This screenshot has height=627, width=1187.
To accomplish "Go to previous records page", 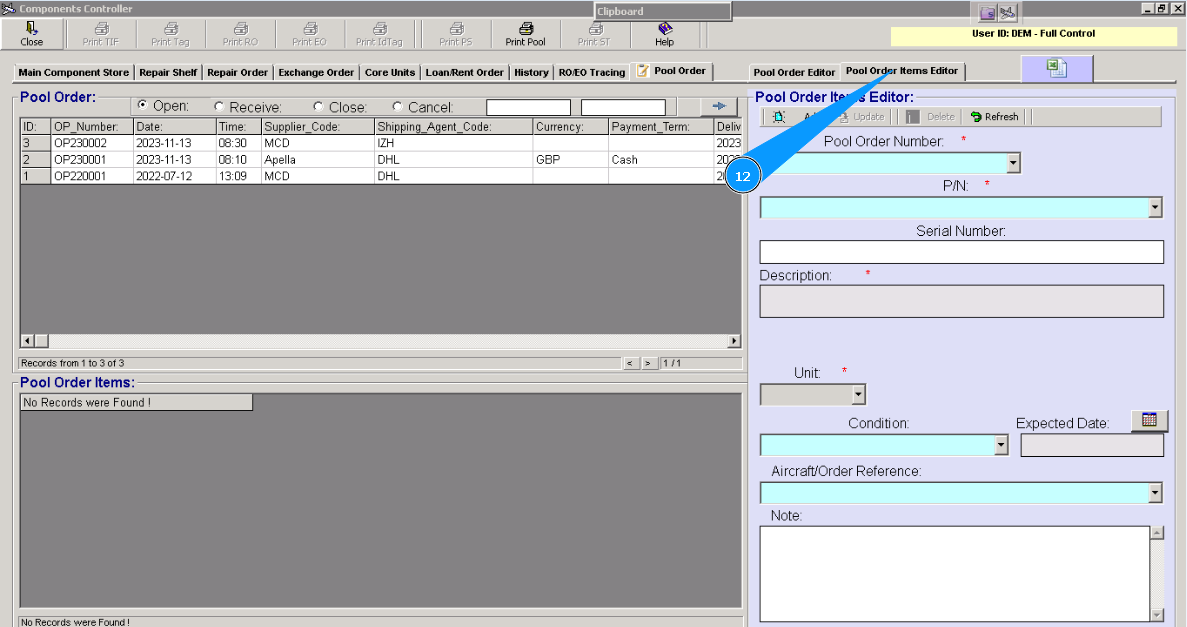I will 630,363.
